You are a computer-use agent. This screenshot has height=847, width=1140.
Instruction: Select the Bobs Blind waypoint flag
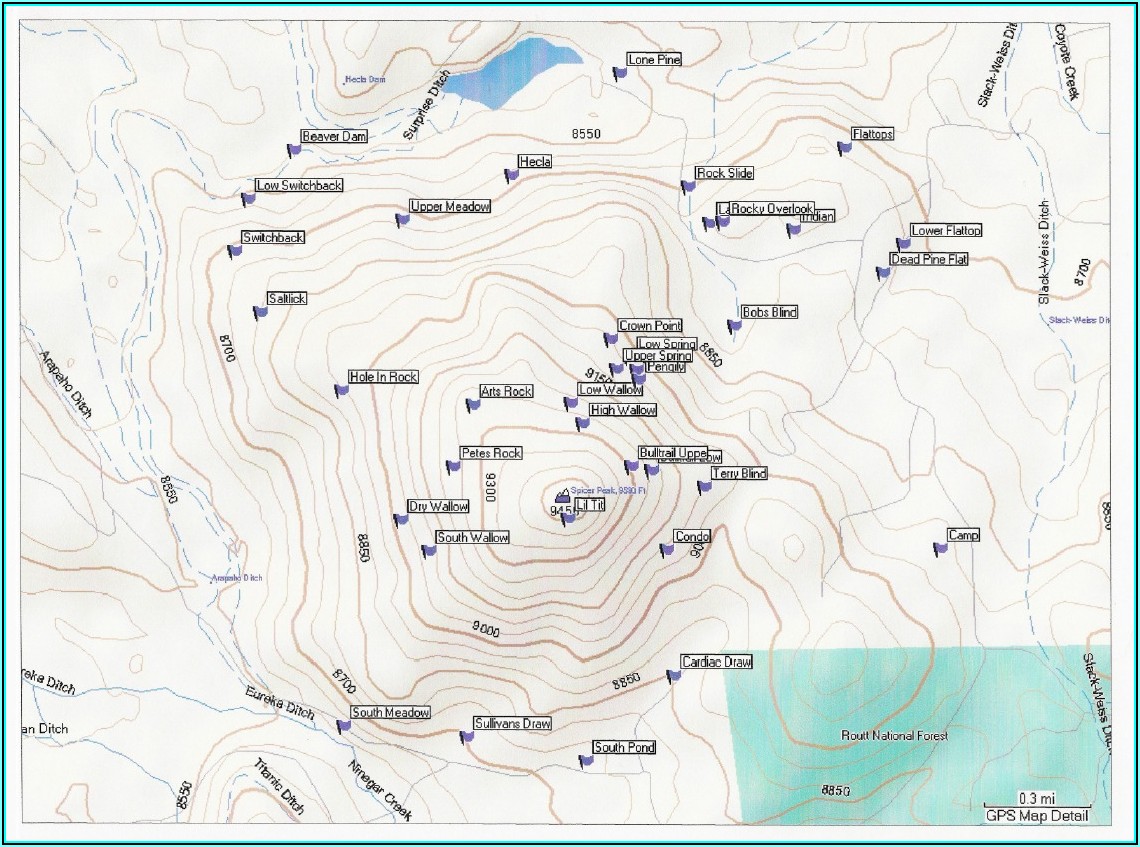point(734,326)
